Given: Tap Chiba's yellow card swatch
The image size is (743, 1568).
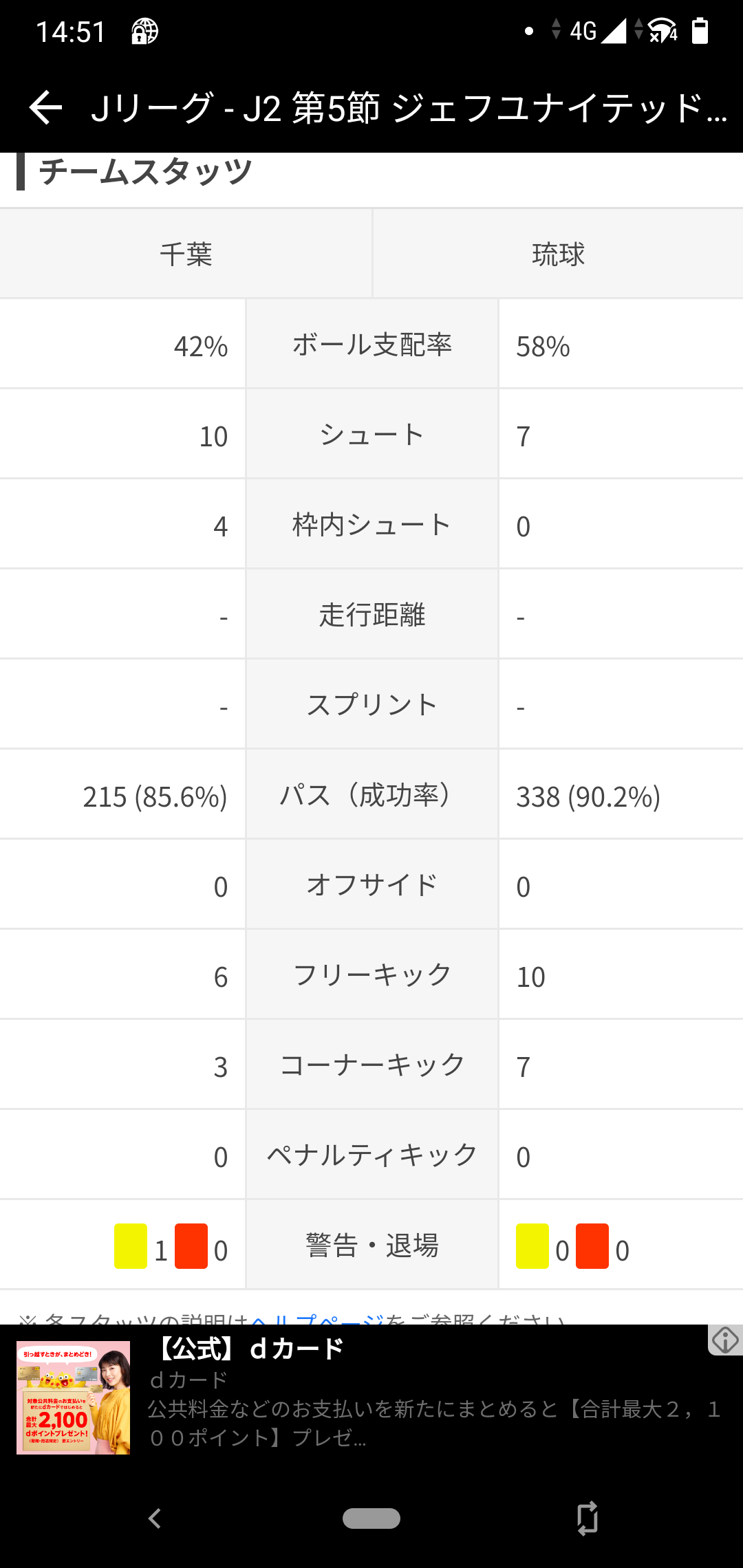Looking at the screenshot, I should click(x=131, y=1246).
